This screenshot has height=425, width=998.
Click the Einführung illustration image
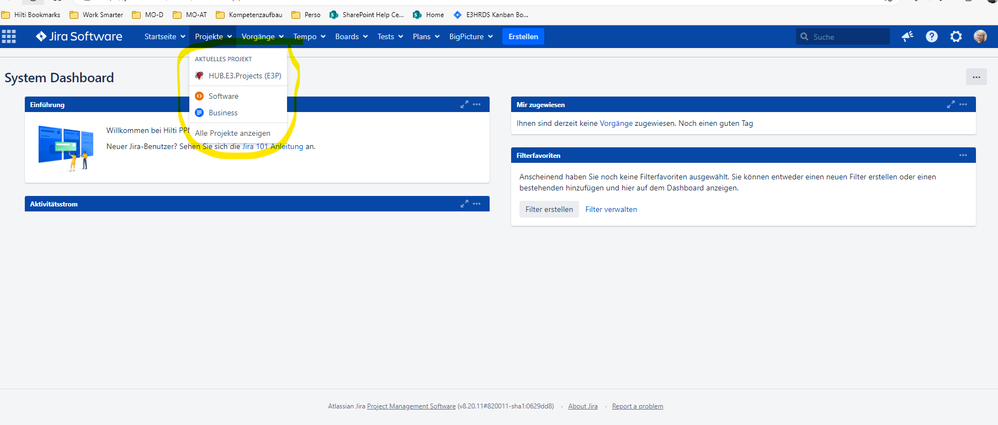(x=64, y=148)
